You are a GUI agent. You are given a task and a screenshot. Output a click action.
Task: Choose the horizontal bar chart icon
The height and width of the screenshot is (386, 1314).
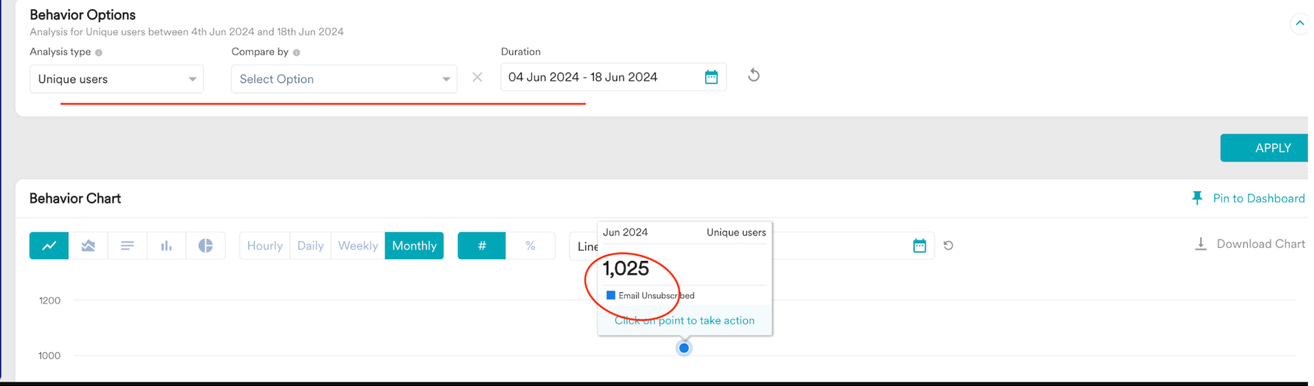click(127, 245)
